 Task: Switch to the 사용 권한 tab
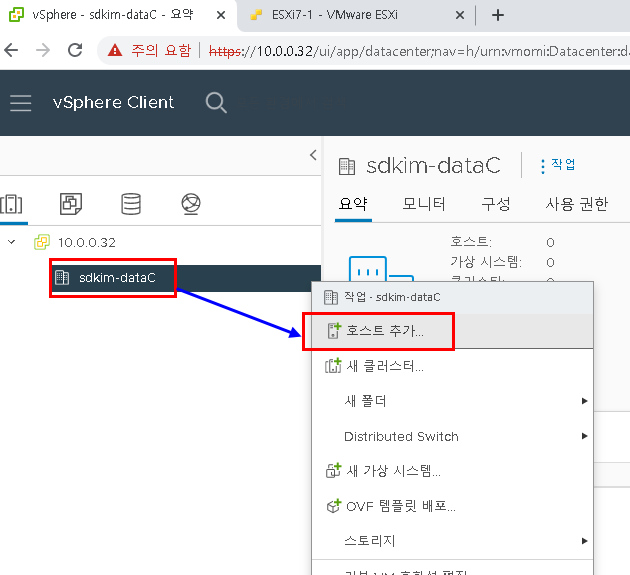point(577,204)
